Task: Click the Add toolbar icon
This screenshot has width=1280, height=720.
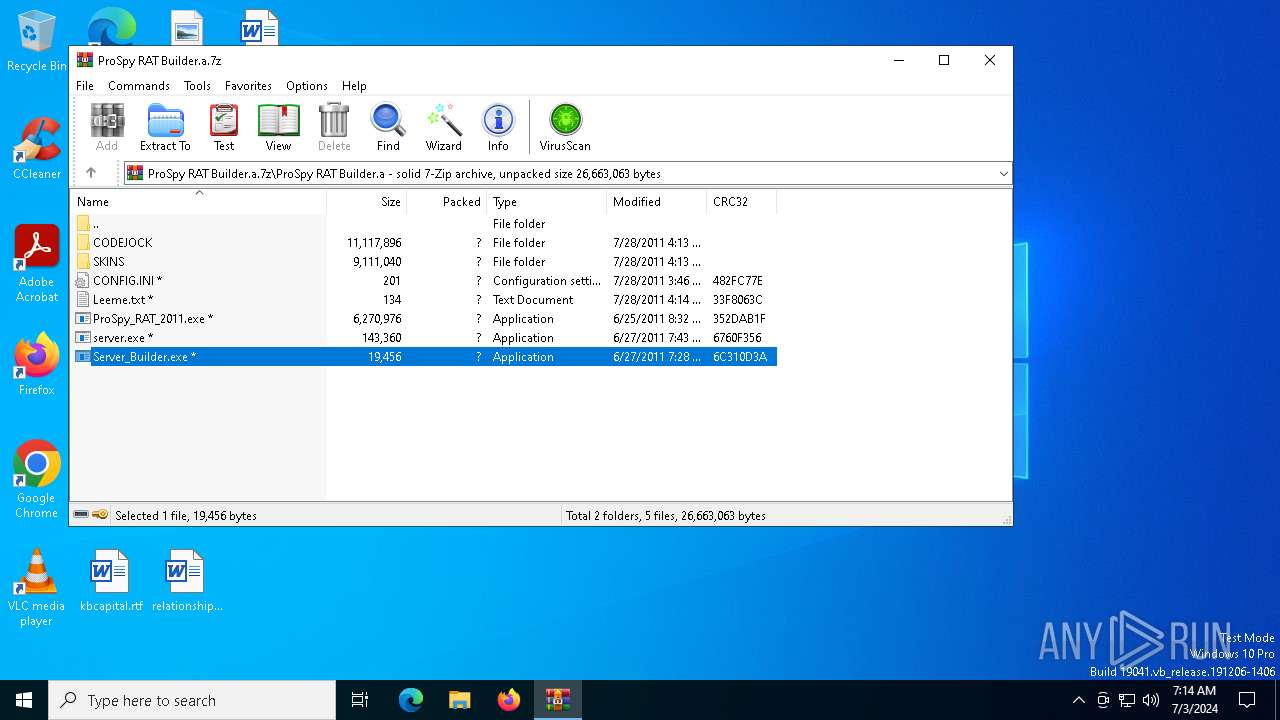Action: (107, 127)
